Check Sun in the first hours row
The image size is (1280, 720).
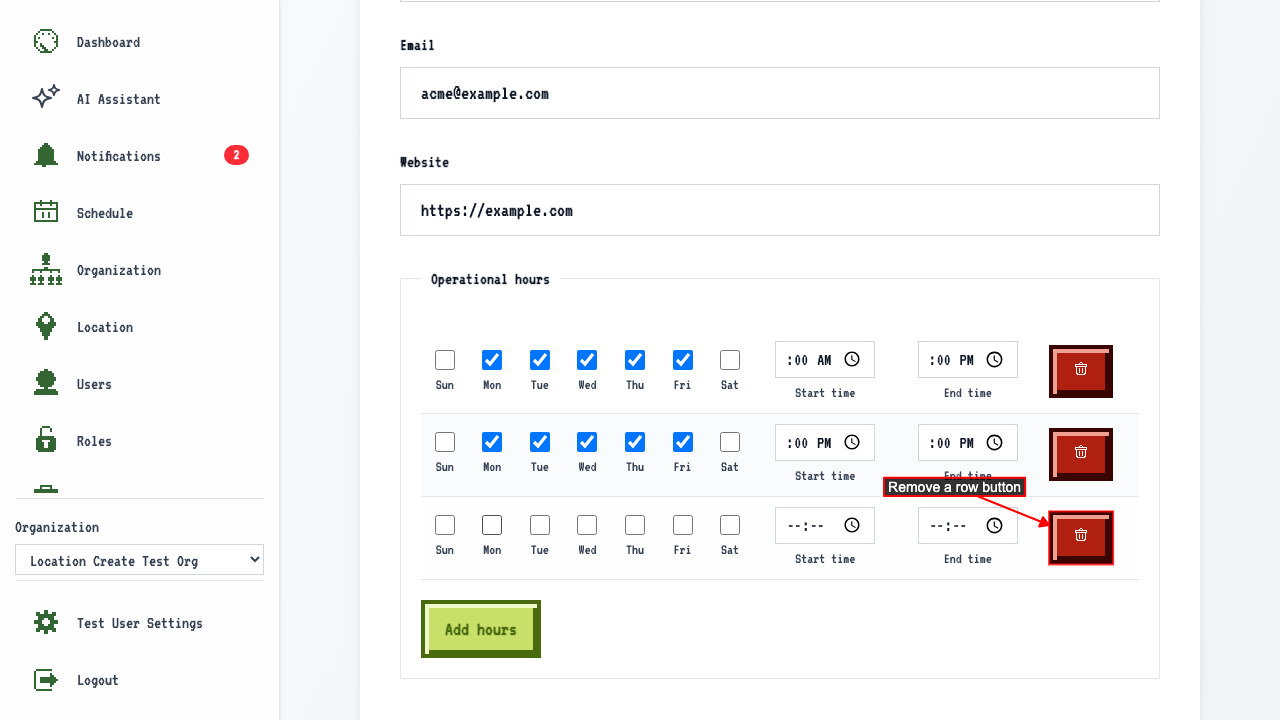(445, 360)
